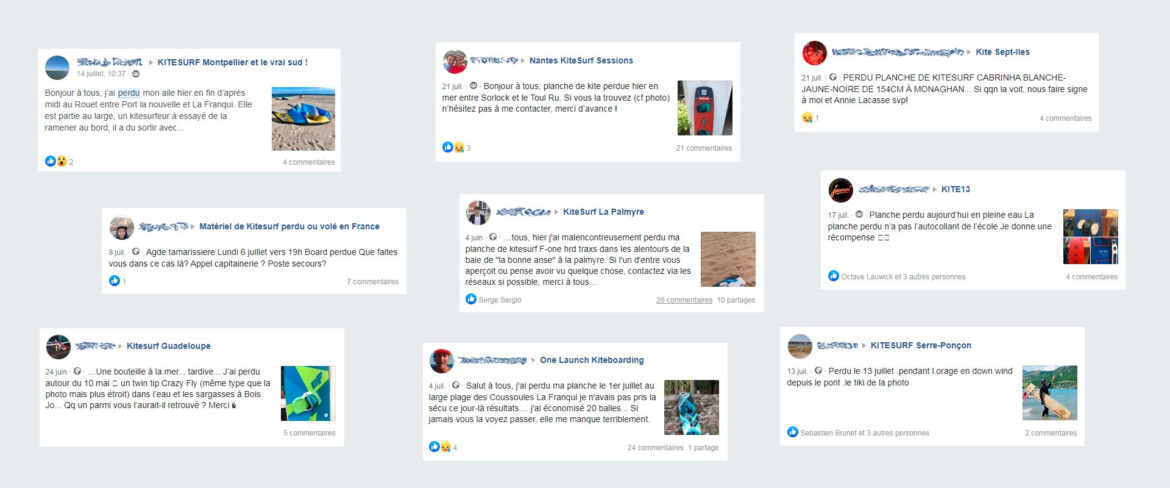Click the avatar on the Nantes KiteSurf Sessions post
This screenshot has height=488, width=1170.
[455, 61]
